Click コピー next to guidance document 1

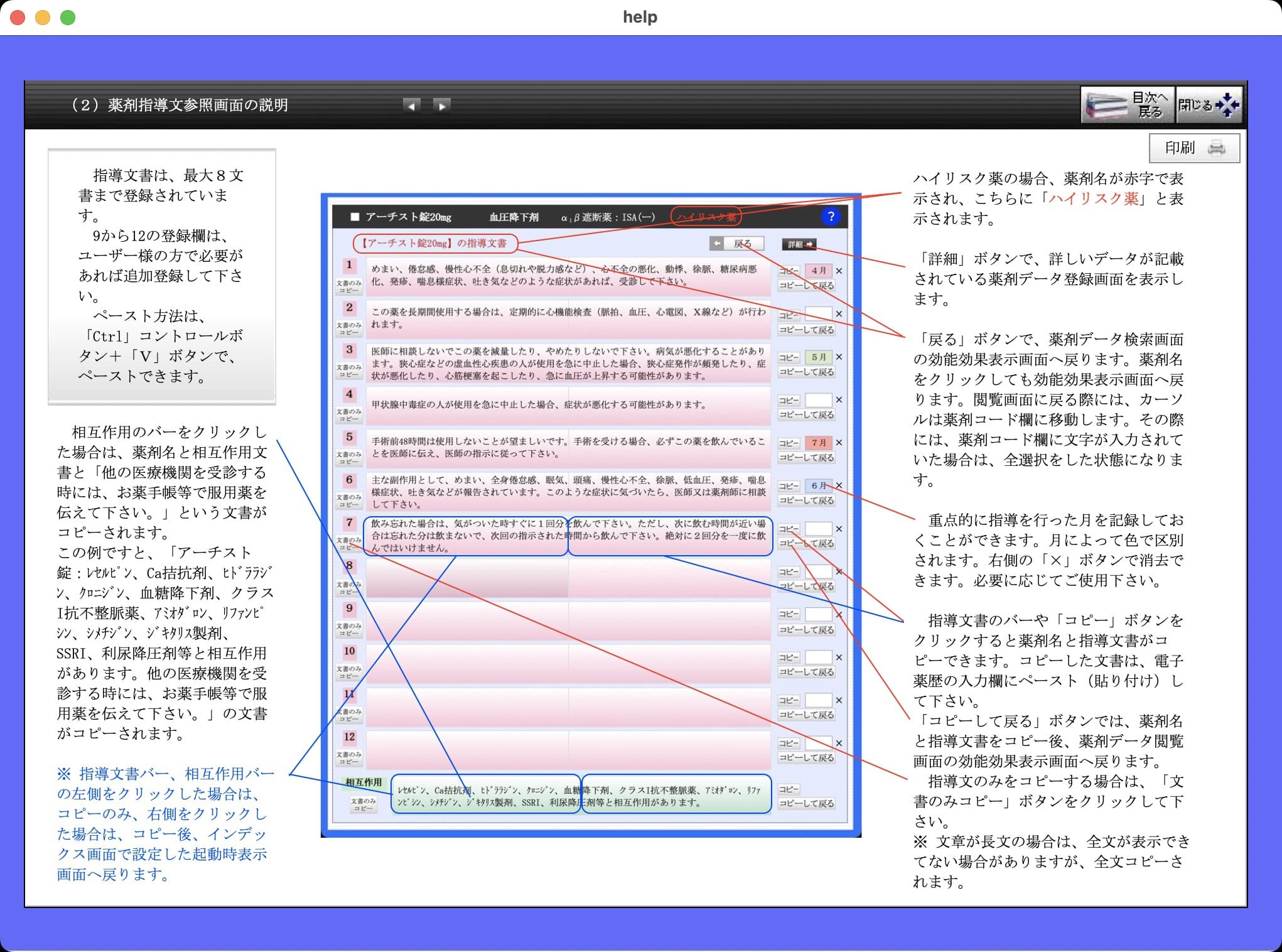click(789, 271)
